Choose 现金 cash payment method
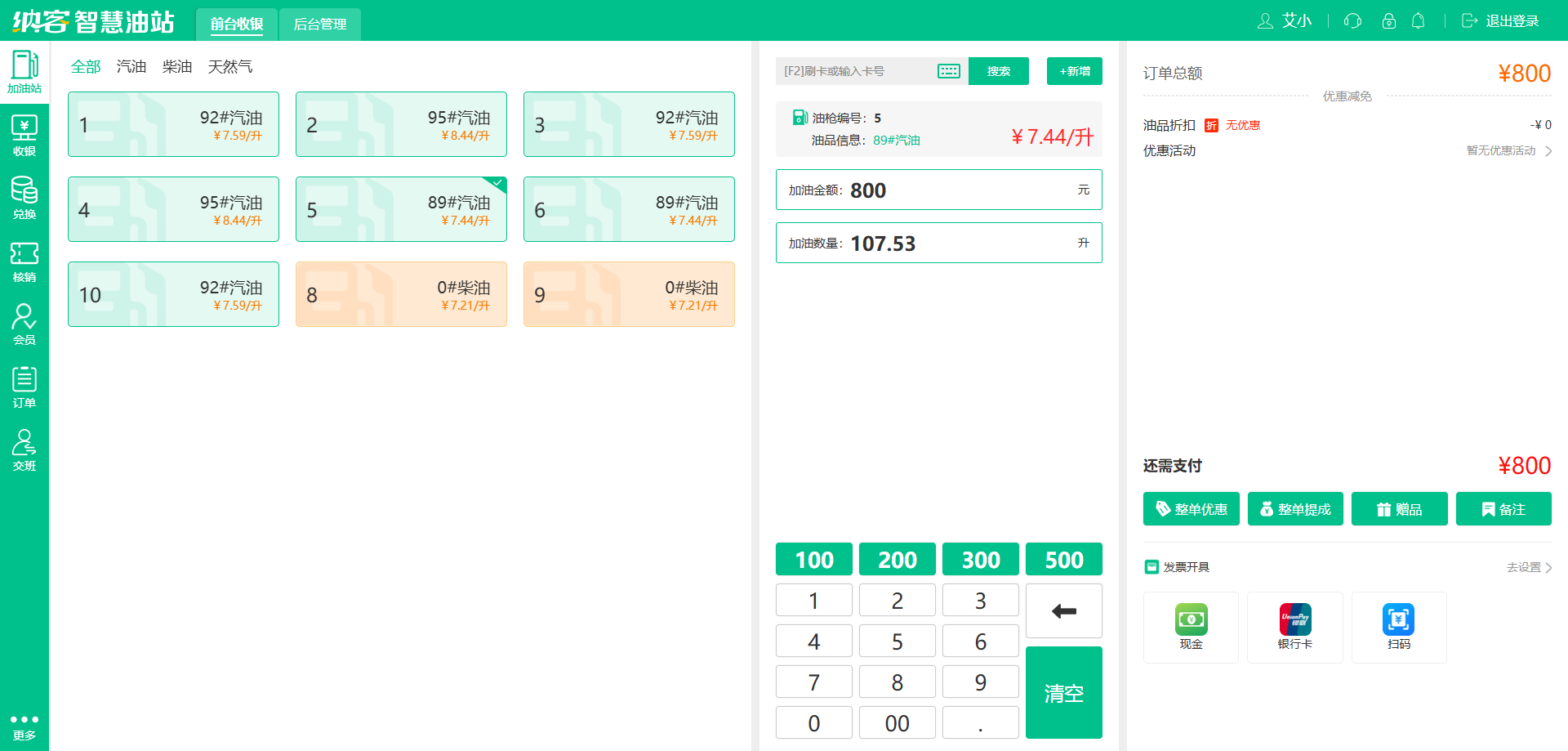The height and width of the screenshot is (751, 1568). point(1191,628)
